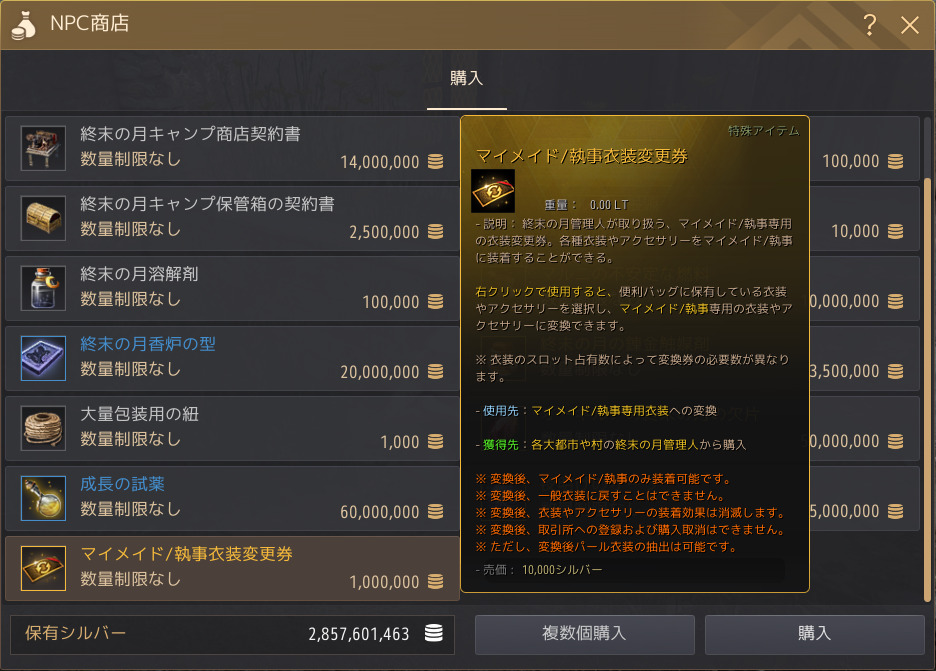Click the 購入 button at bottom right

(x=814, y=634)
